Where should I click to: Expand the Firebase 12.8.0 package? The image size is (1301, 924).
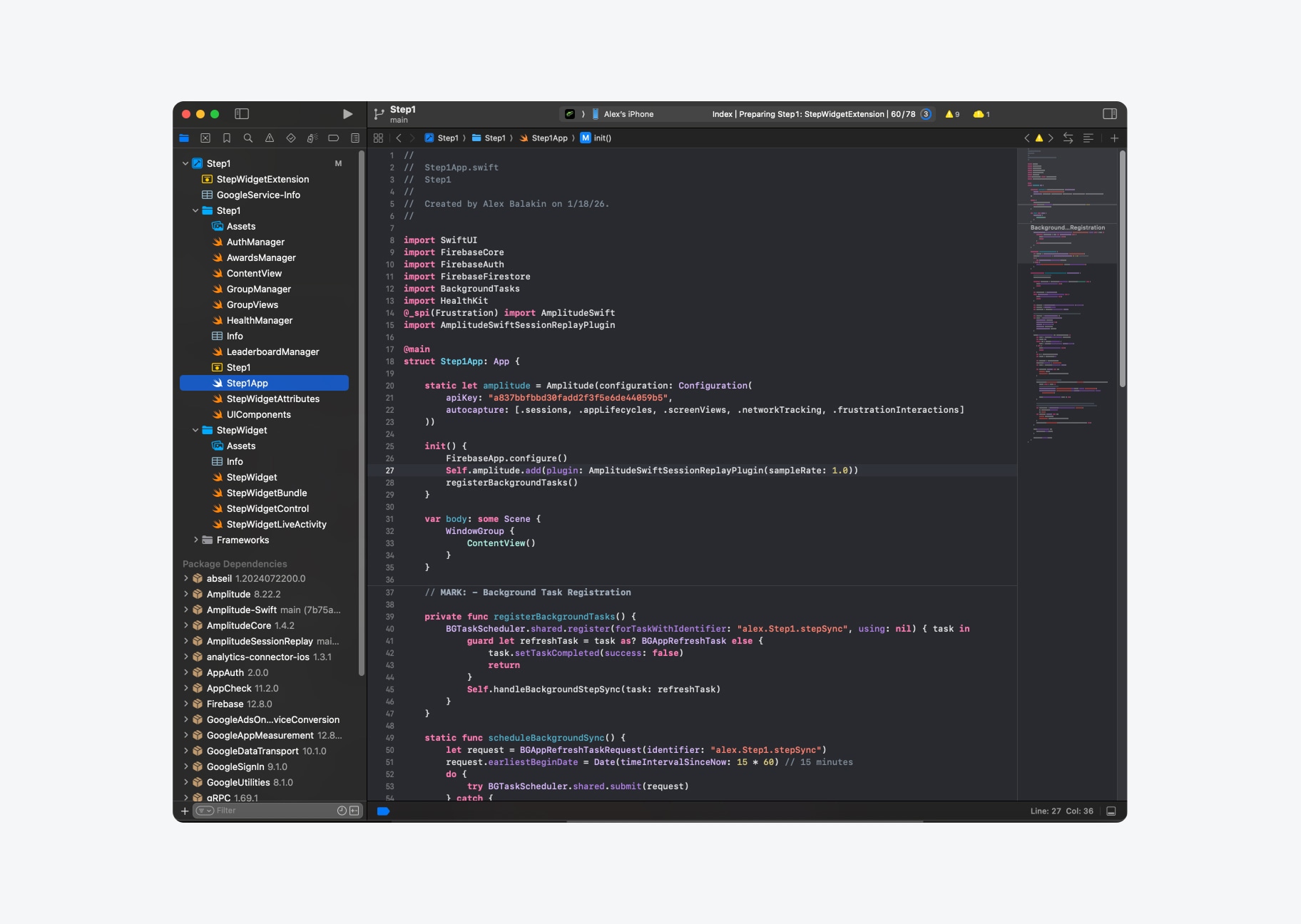pyautogui.click(x=186, y=704)
